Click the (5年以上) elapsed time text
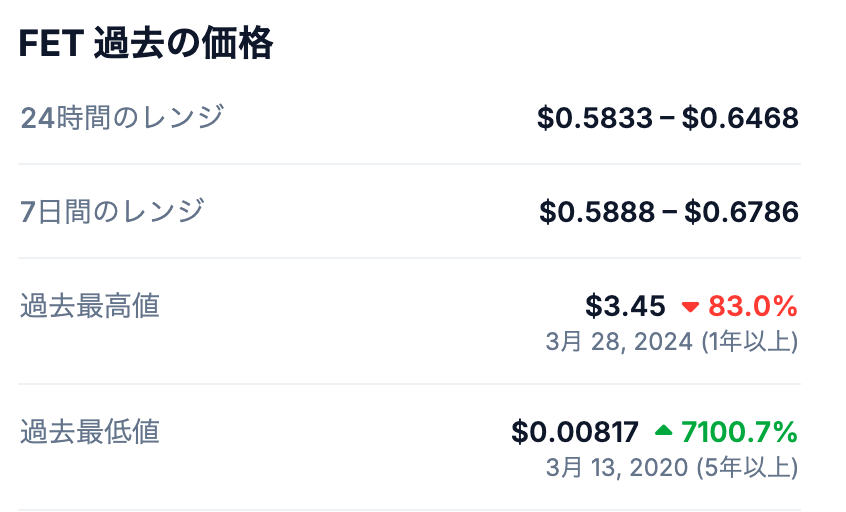The width and height of the screenshot is (846, 512). (x=748, y=467)
